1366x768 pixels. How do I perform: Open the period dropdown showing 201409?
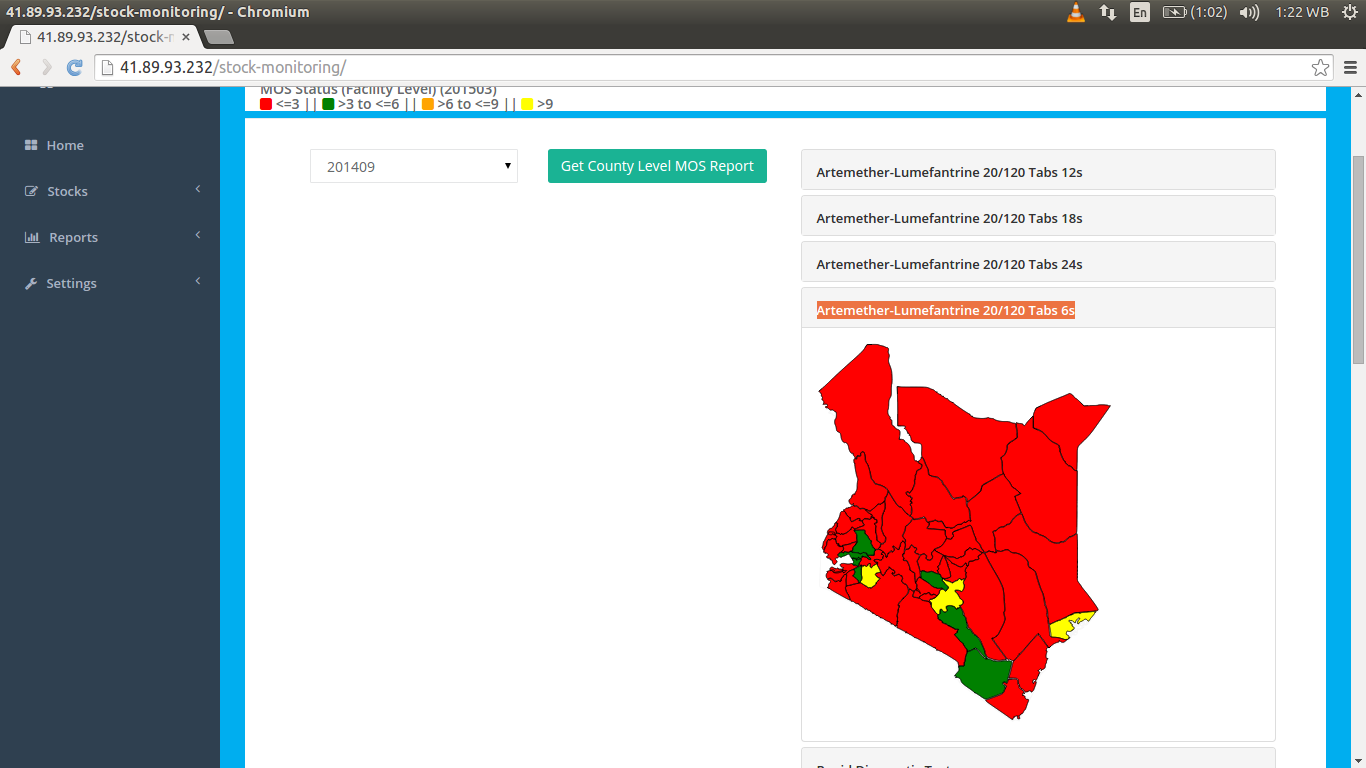(x=414, y=166)
